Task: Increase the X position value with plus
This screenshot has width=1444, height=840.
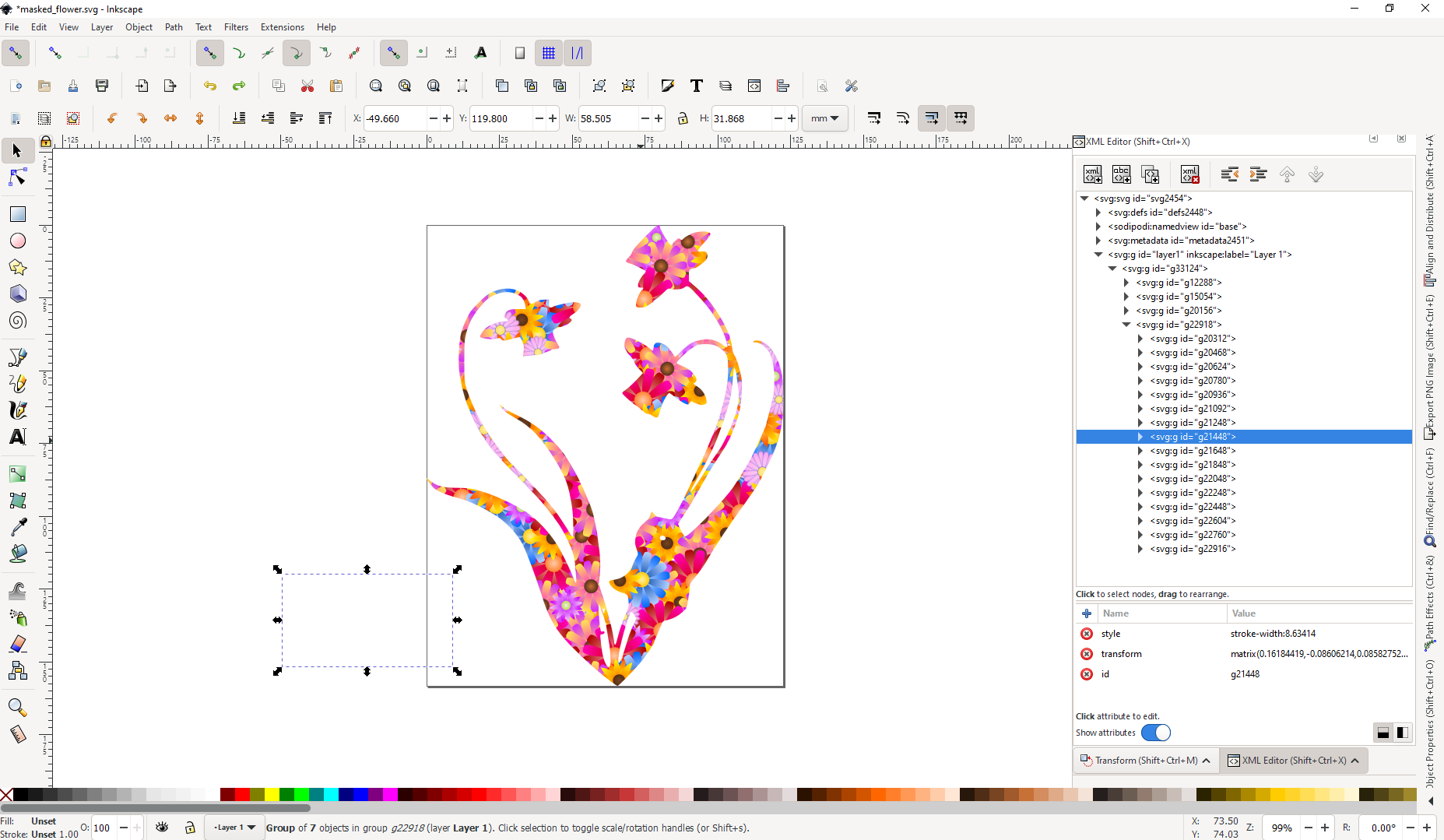Action: coord(447,118)
